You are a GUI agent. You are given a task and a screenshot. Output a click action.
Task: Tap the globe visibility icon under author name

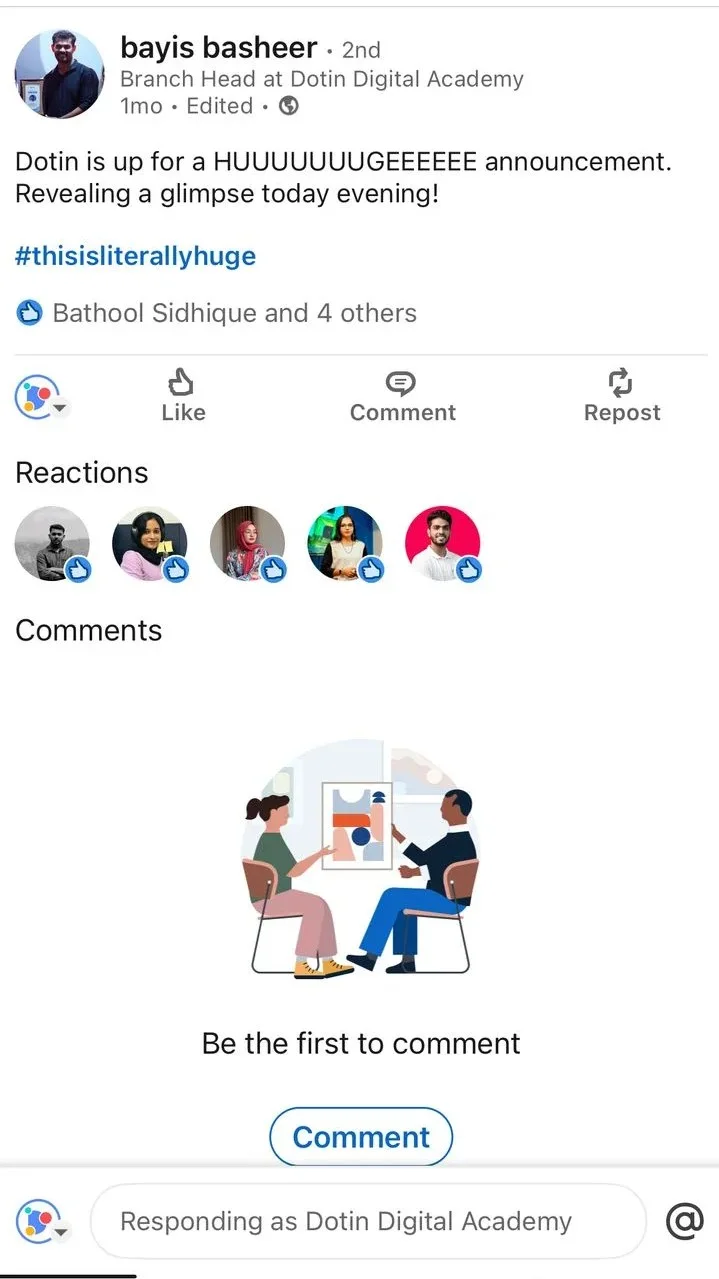(x=289, y=106)
